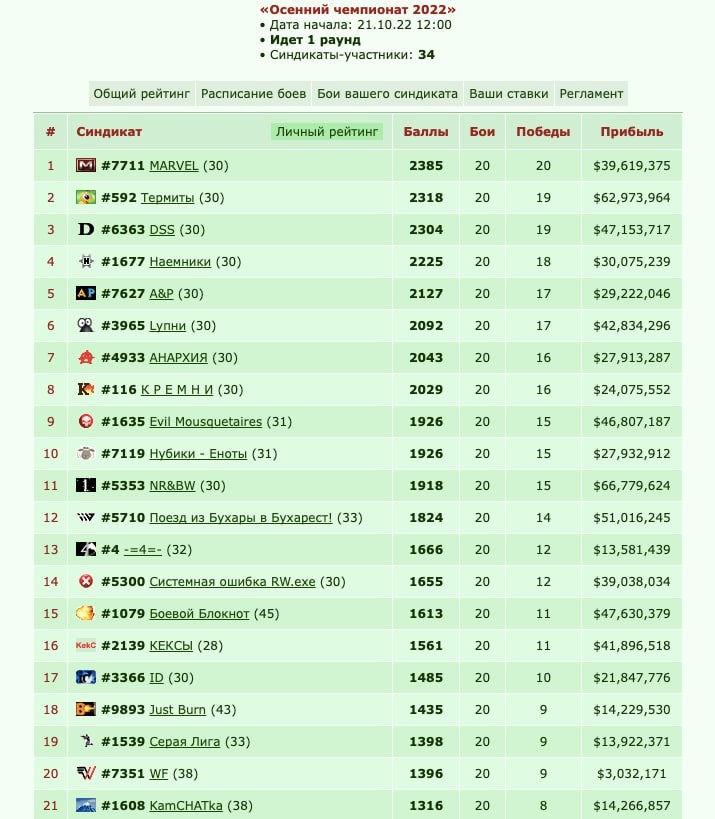Click the КЕКСЫ KeKC logo icon
This screenshot has width=715, height=819.
click(86, 646)
